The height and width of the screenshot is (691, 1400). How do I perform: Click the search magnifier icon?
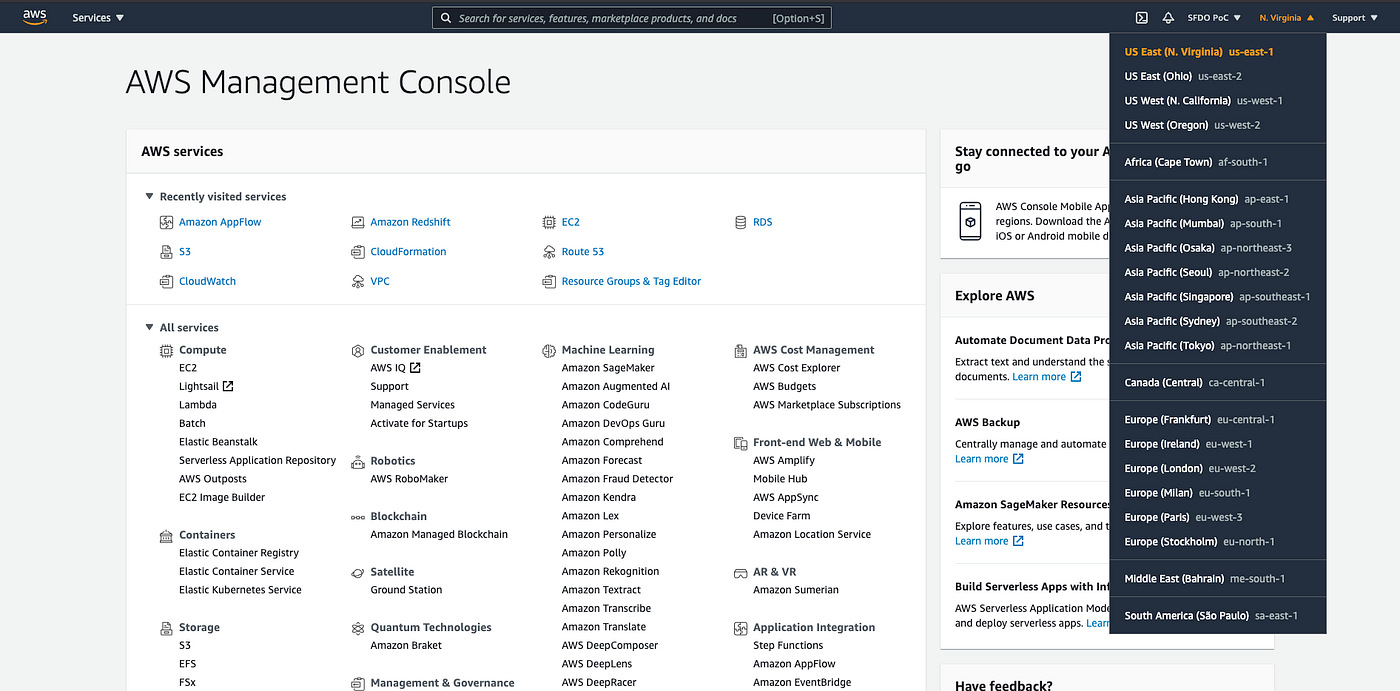click(446, 18)
